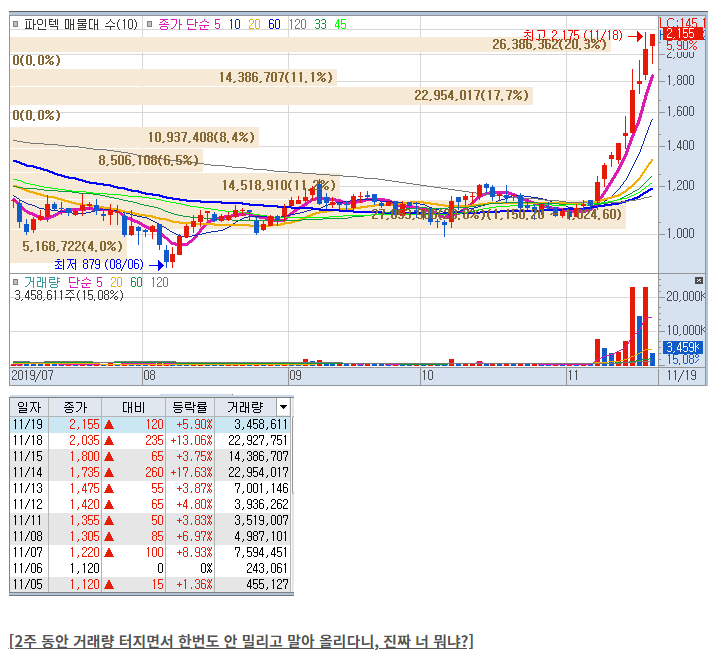The image size is (719, 659).
Task: Click the moving average period 33
Action: [x=321, y=24]
